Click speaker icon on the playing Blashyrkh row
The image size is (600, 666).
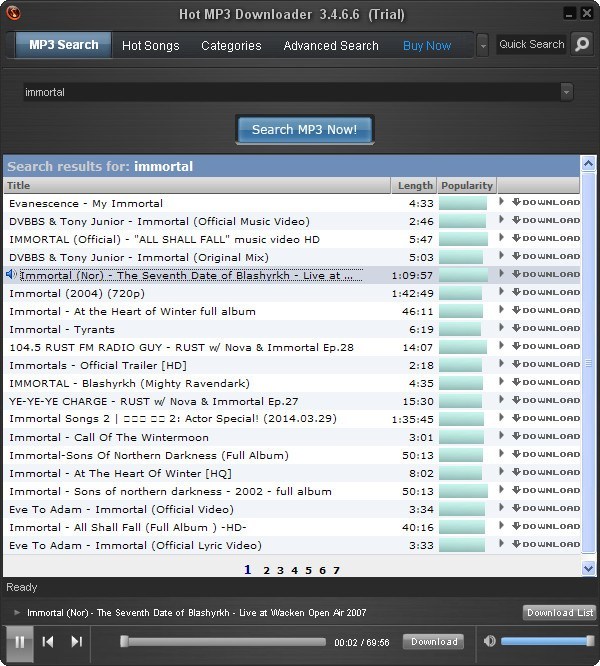(11, 275)
